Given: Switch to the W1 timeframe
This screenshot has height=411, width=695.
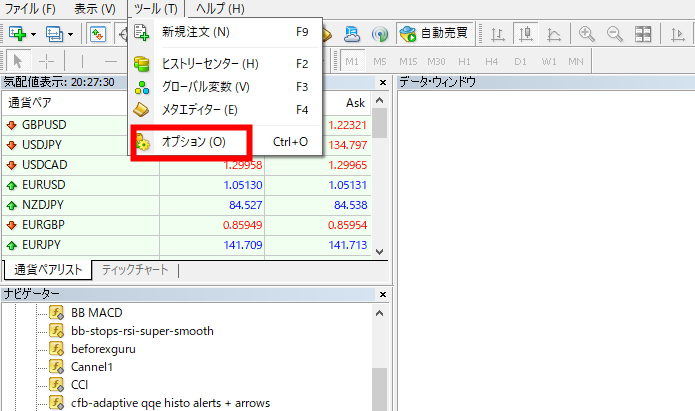Looking at the screenshot, I should [x=549, y=61].
